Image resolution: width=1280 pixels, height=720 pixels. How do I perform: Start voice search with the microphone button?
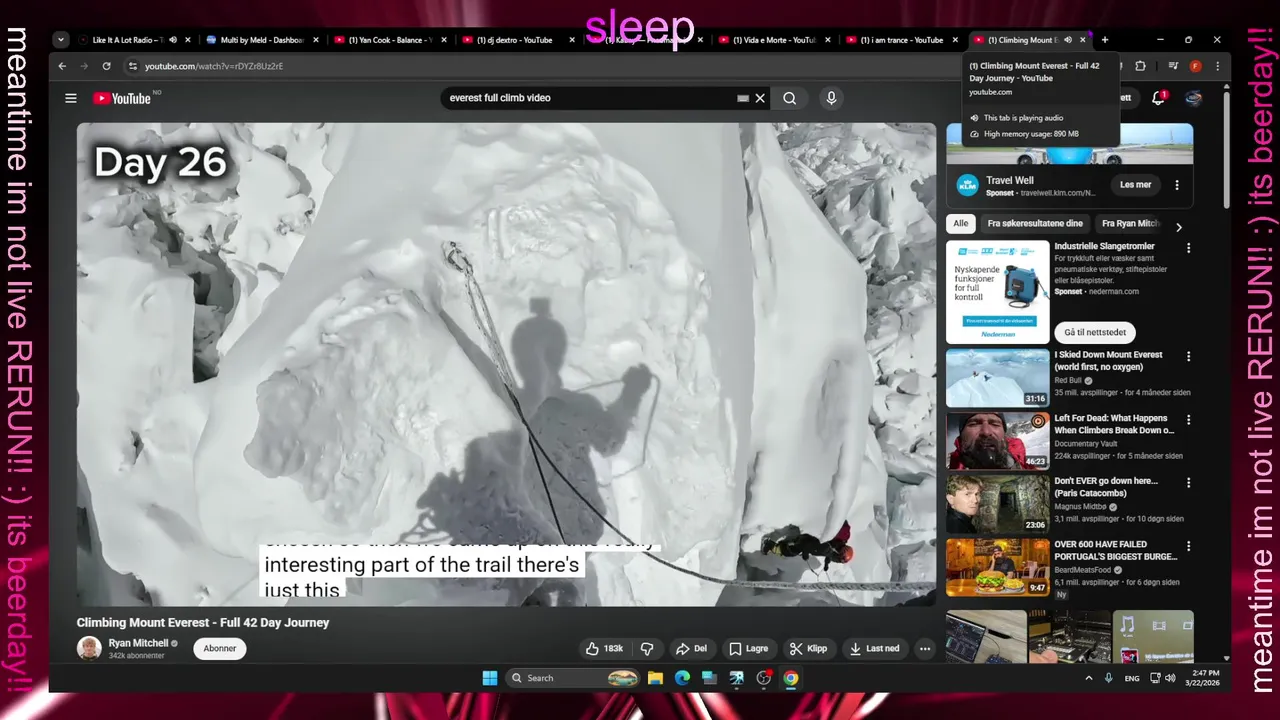(830, 98)
